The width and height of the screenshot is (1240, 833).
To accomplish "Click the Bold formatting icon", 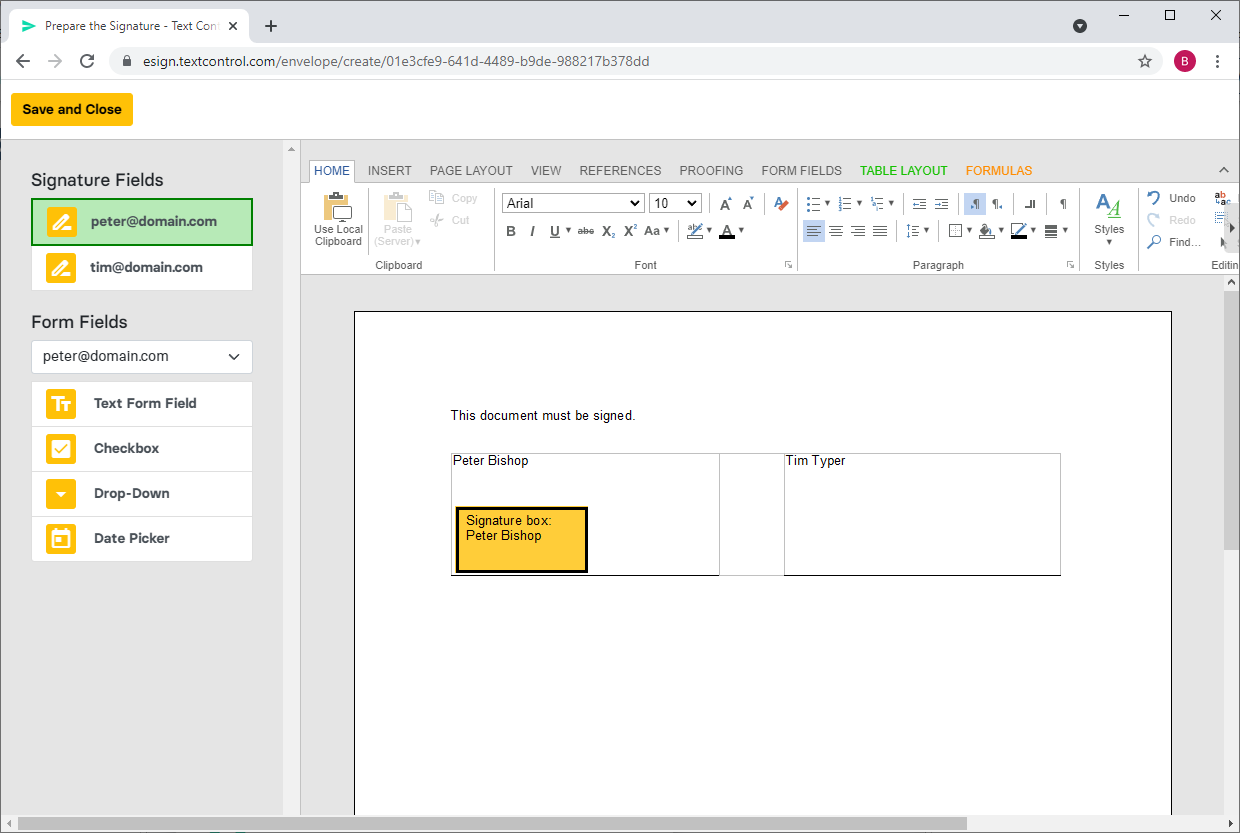I will [511, 231].
